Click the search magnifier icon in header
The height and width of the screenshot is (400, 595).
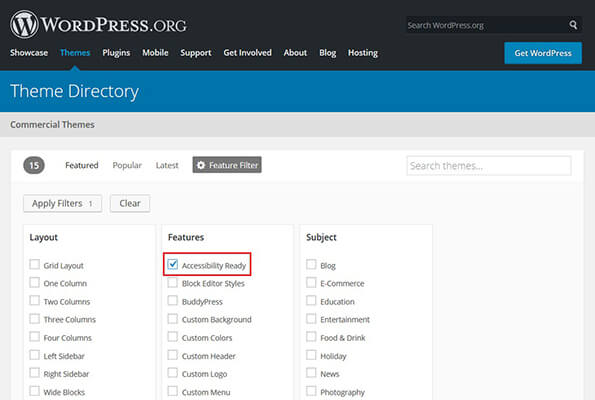tap(573, 25)
